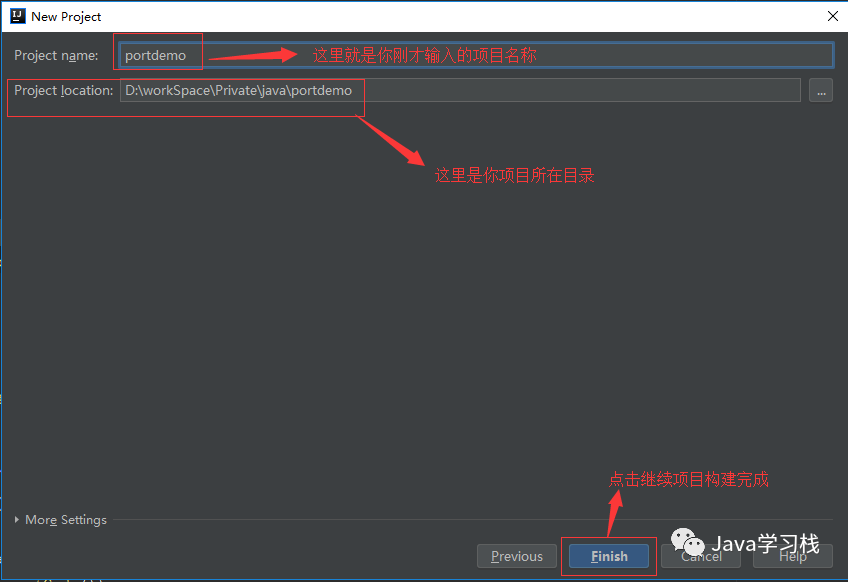
Task: Open Help for the New Project dialog
Action: [x=793, y=556]
